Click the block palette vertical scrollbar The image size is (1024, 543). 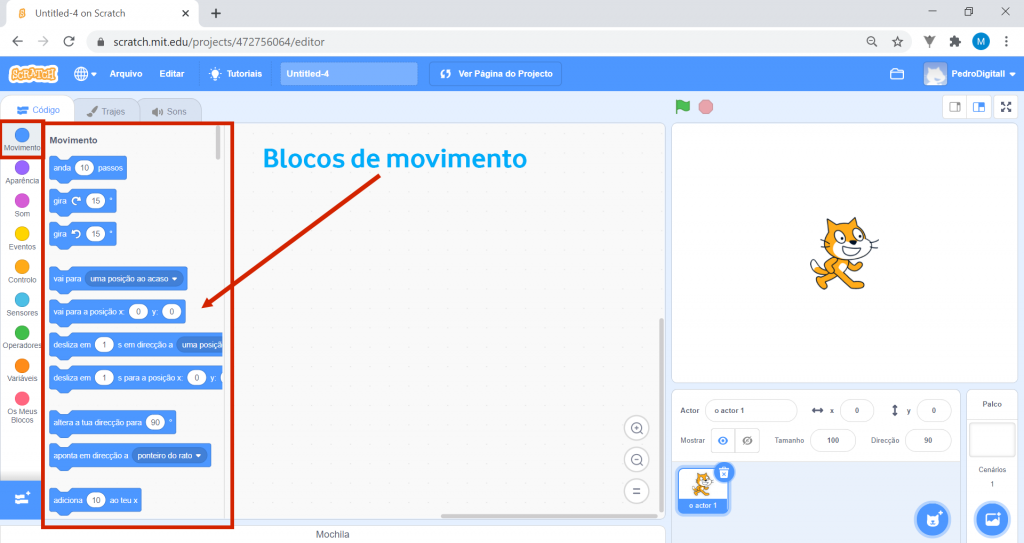(x=218, y=143)
